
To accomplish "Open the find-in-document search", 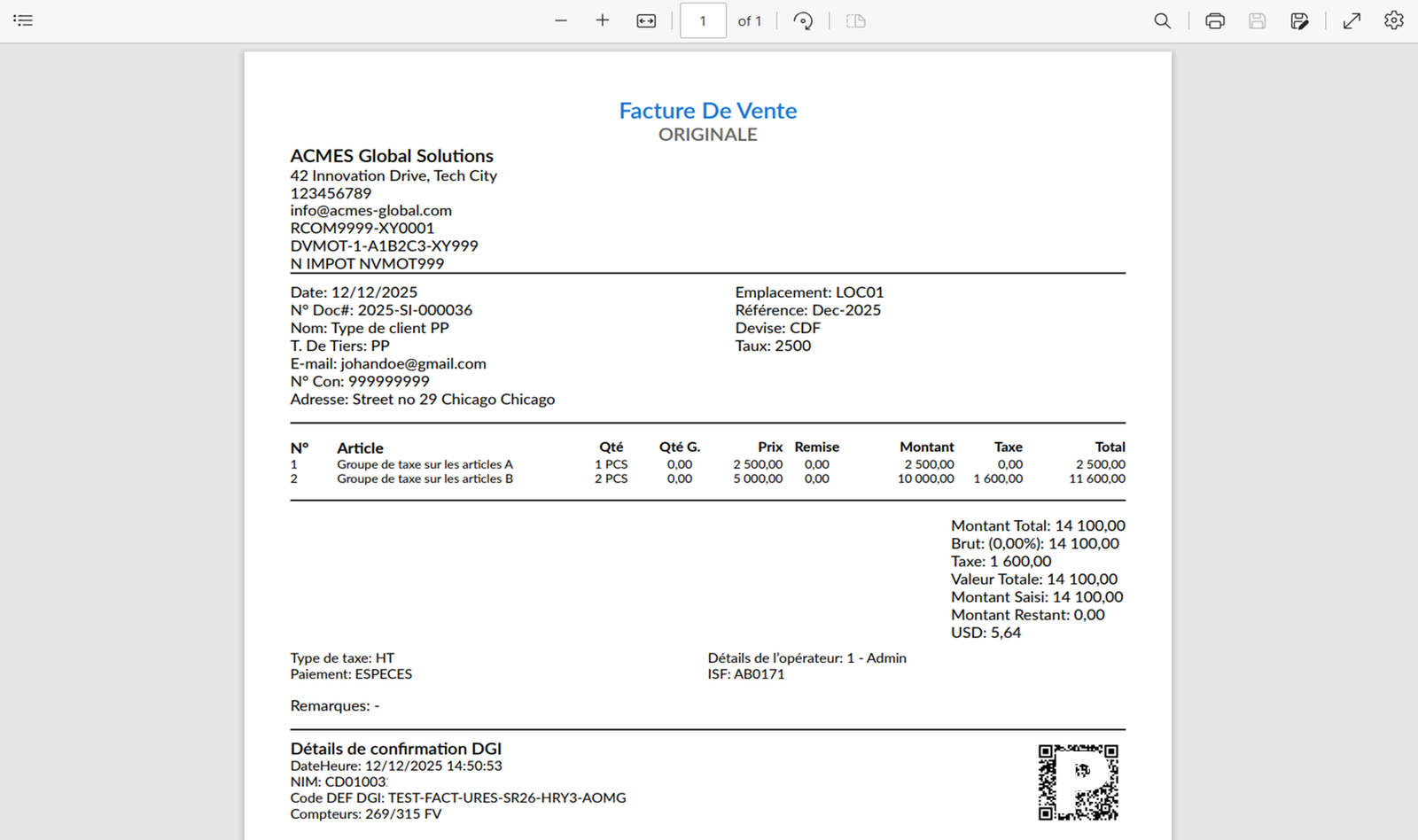I will pos(1162,20).
